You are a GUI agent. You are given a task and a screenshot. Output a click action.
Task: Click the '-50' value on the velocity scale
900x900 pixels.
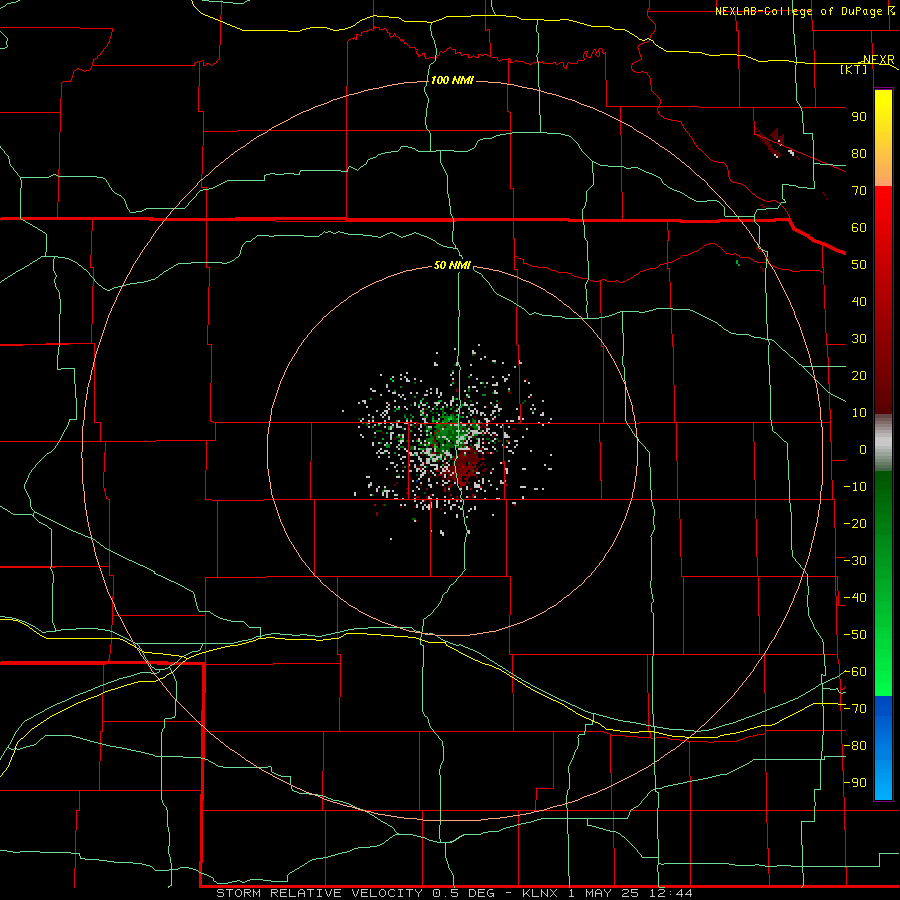click(x=855, y=635)
